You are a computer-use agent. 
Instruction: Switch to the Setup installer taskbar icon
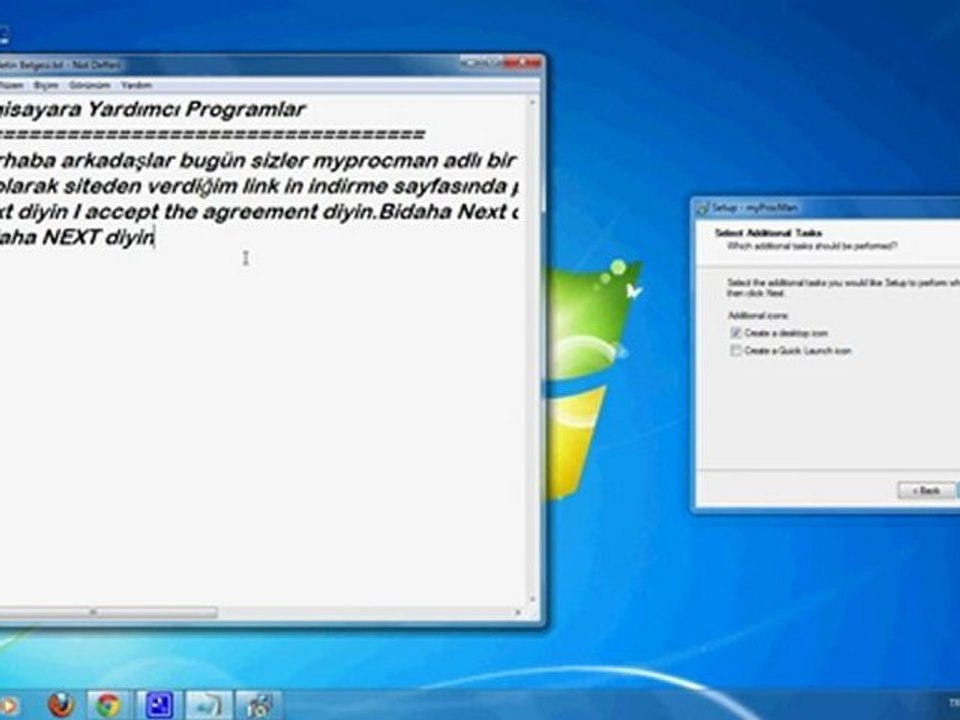(258, 705)
